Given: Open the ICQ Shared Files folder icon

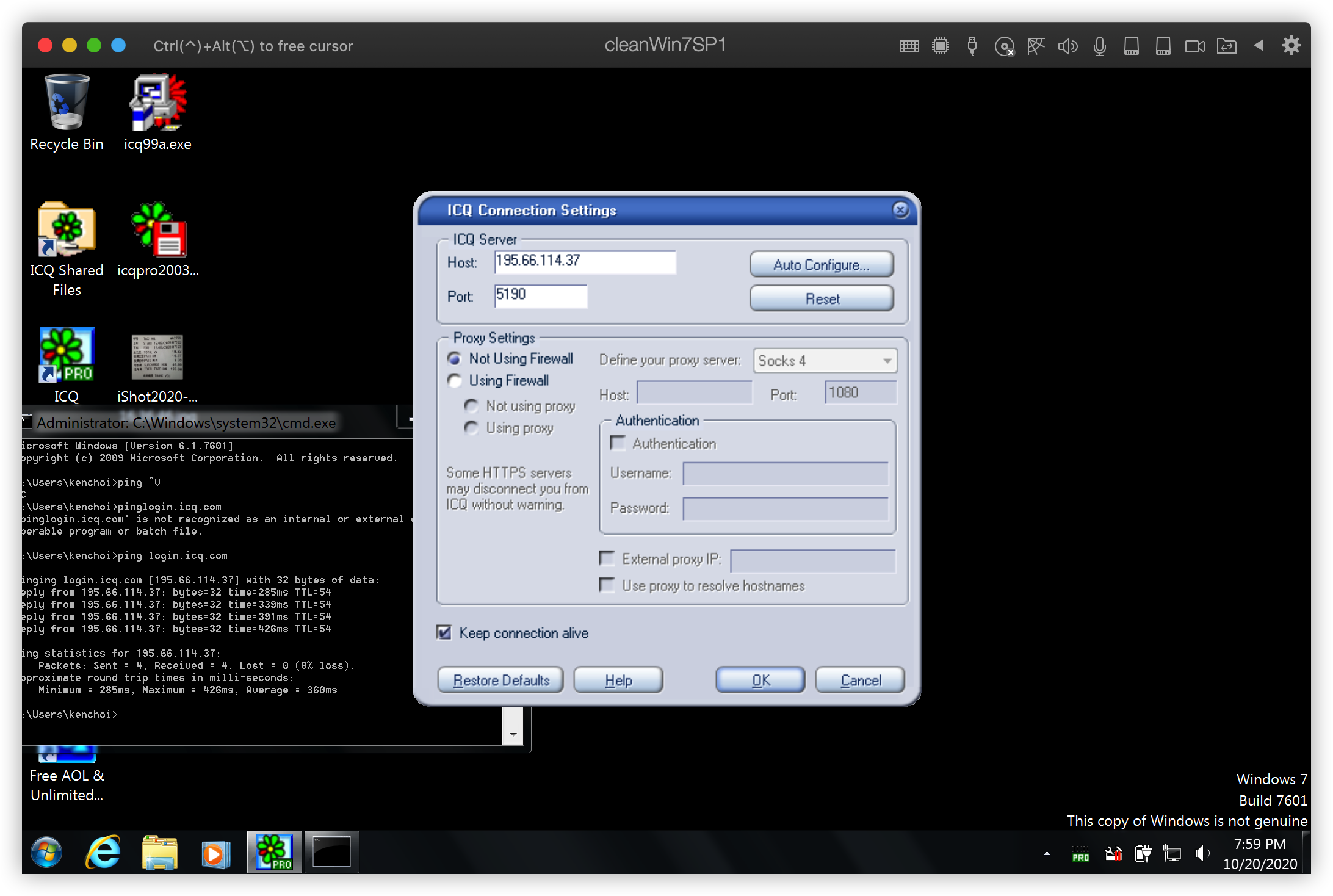Looking at the screenshot, I should point(67,249).
